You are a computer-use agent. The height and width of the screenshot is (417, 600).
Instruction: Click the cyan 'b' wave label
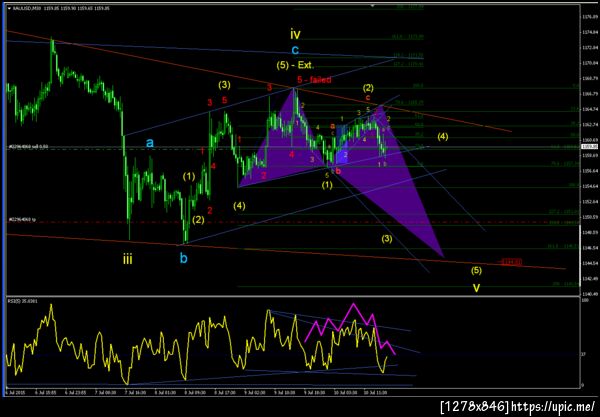pos(184,259)
